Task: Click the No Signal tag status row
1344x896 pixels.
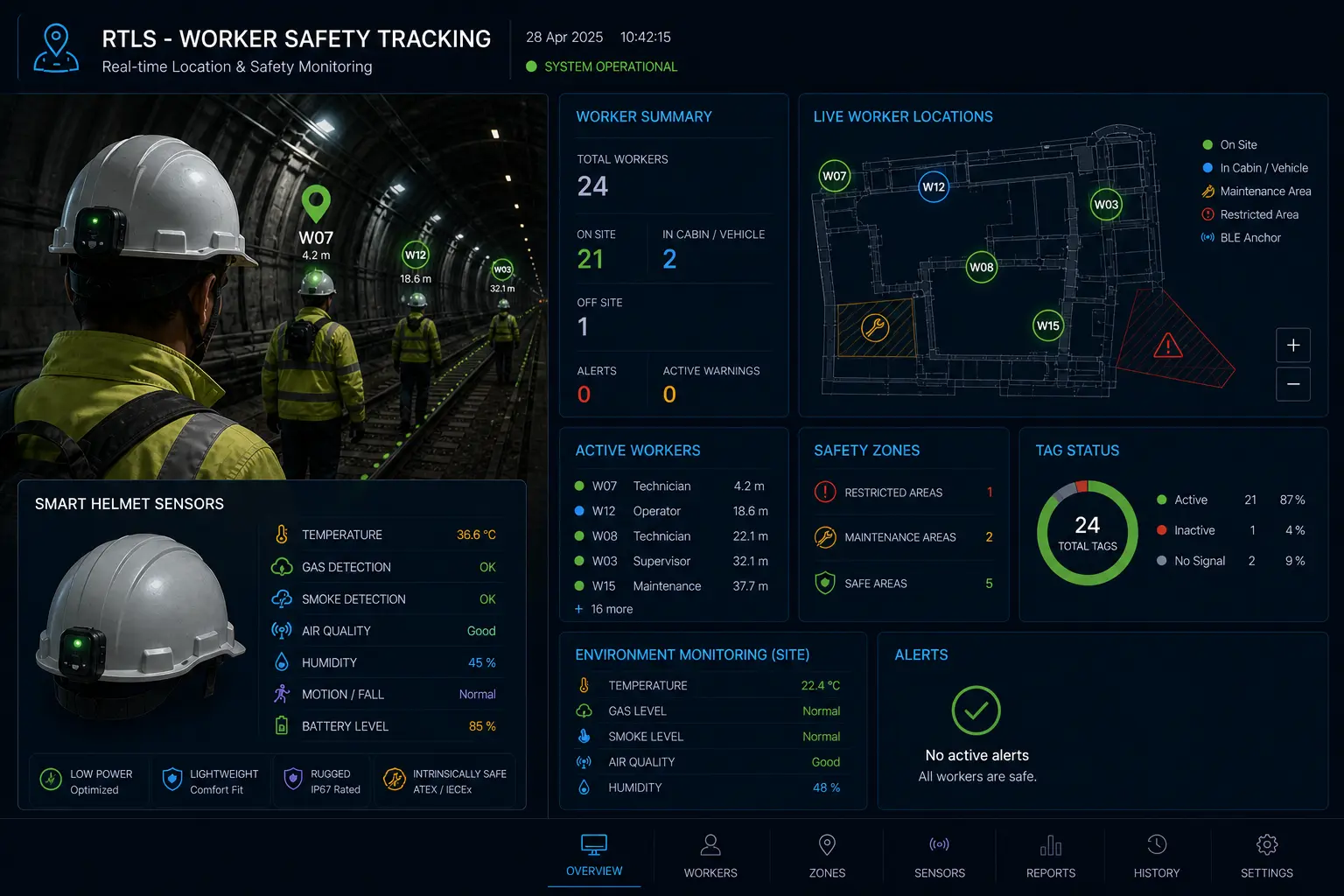Action: click(x=1231, y=561)
